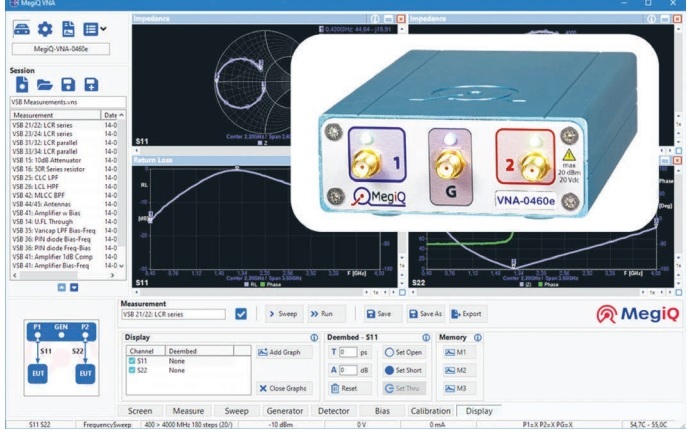Image resolution: width=692 pixels, height=435 pixels.
Task: Click Add Graph button
Action: point(284,352)
